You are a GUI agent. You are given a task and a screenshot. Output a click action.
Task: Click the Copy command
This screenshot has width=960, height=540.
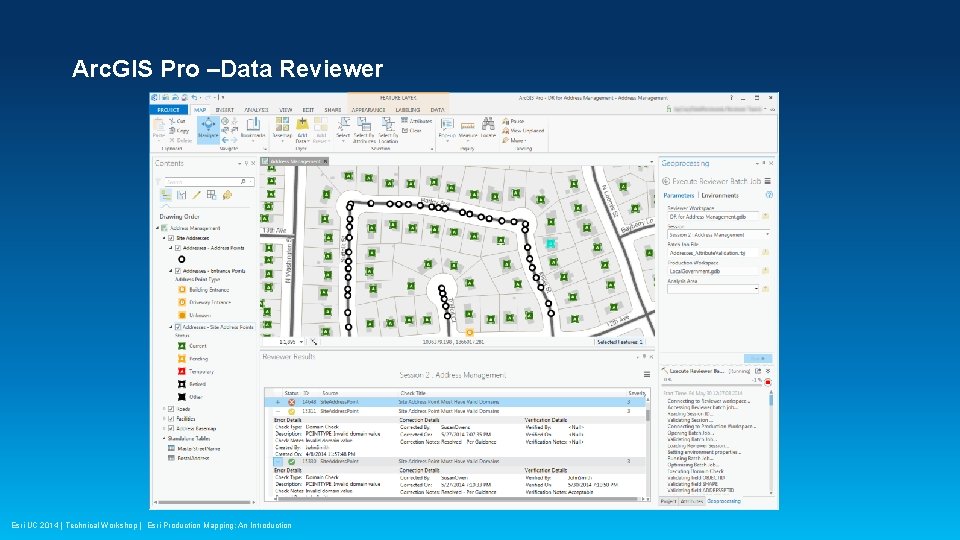179,130
